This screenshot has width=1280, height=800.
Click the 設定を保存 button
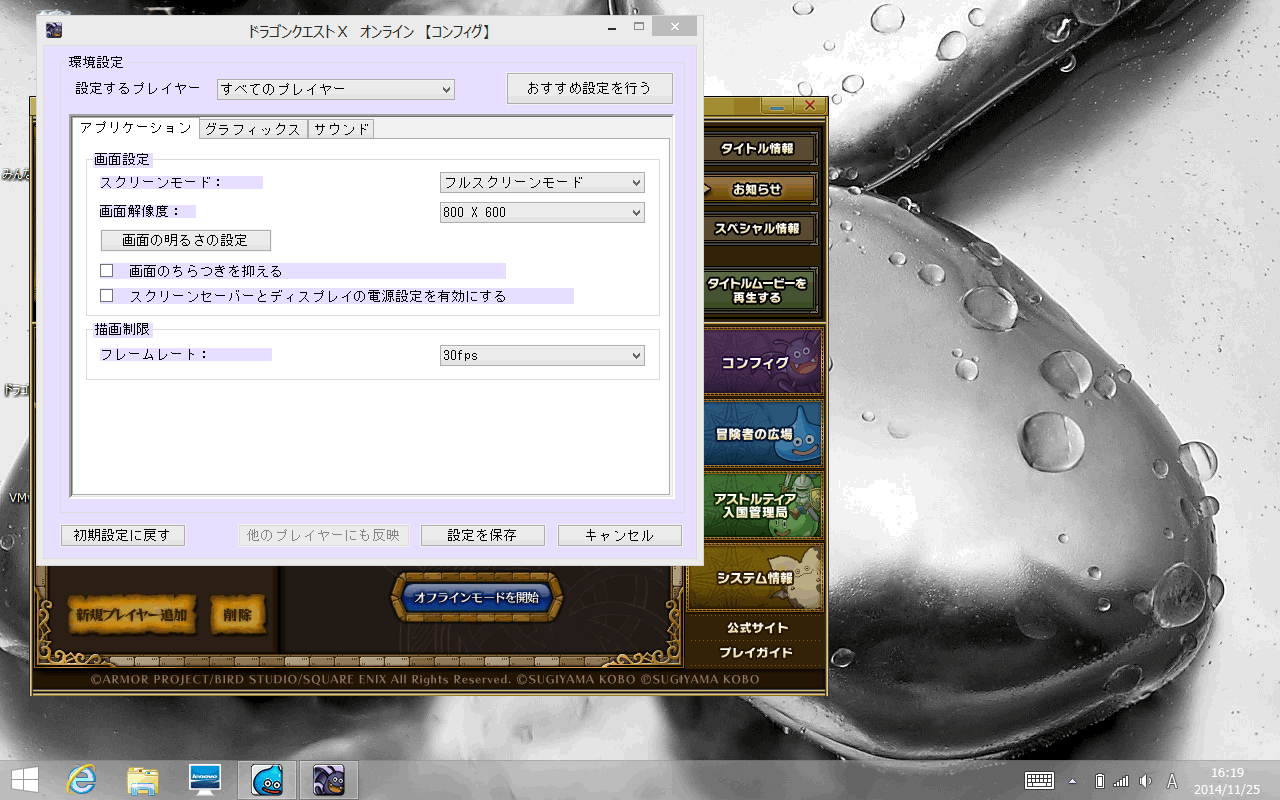482,535
